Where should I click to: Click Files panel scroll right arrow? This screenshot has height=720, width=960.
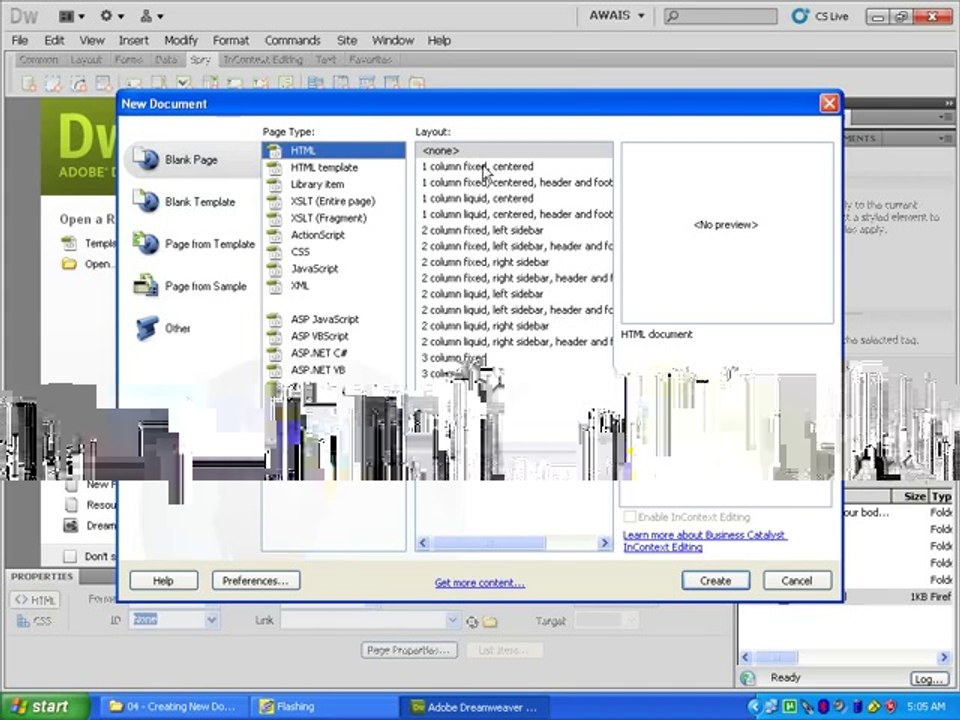pos(945,658)
